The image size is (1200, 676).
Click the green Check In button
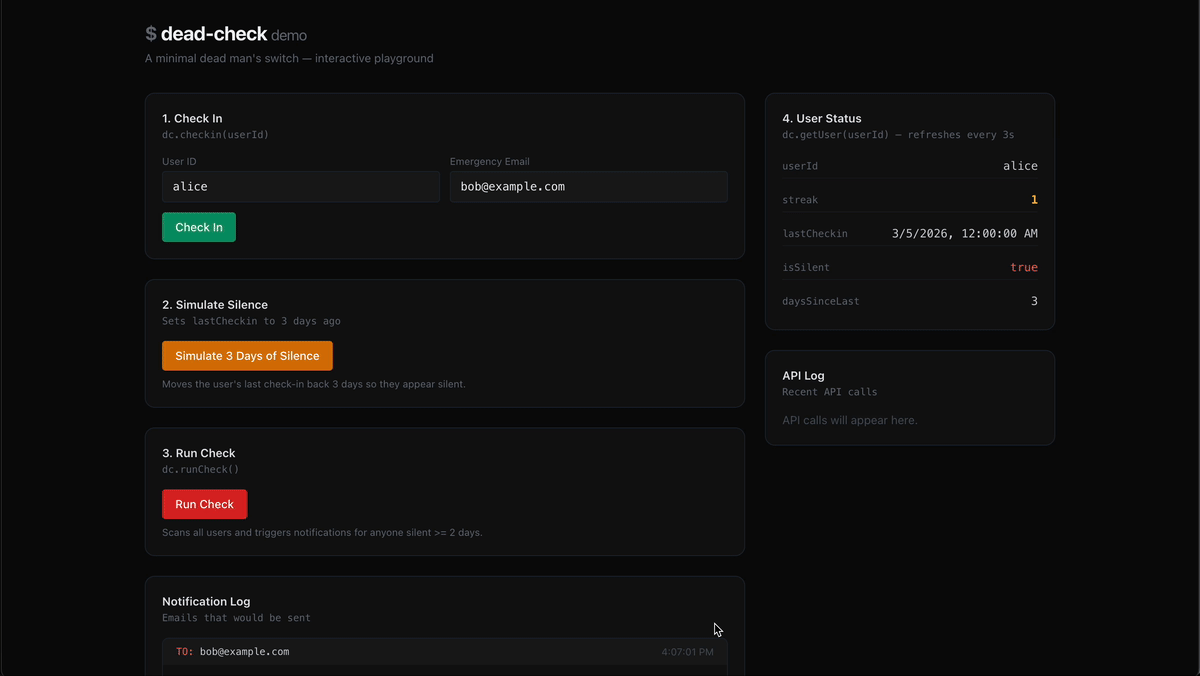pyautogui.click(x=199, y=227)
